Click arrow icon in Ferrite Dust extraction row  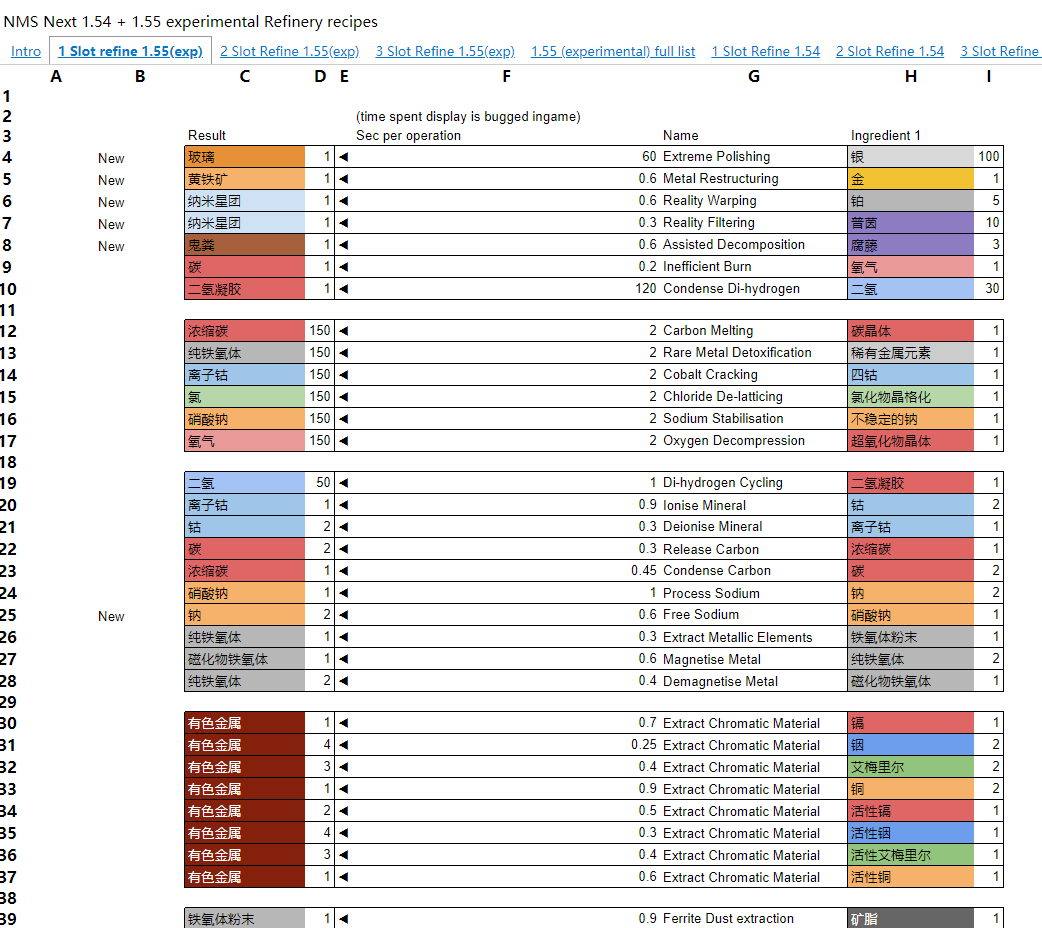pyautogui.click(x=344, y=919)
